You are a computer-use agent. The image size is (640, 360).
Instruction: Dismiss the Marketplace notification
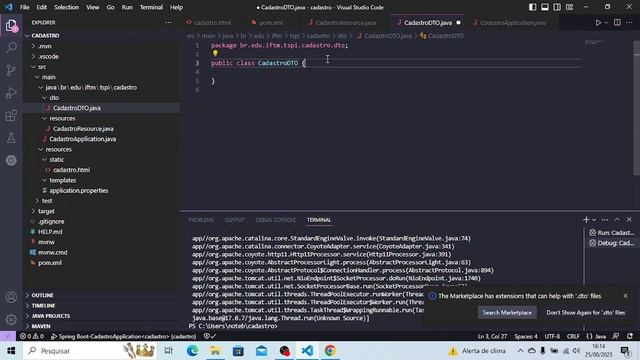tap(625, 296)
